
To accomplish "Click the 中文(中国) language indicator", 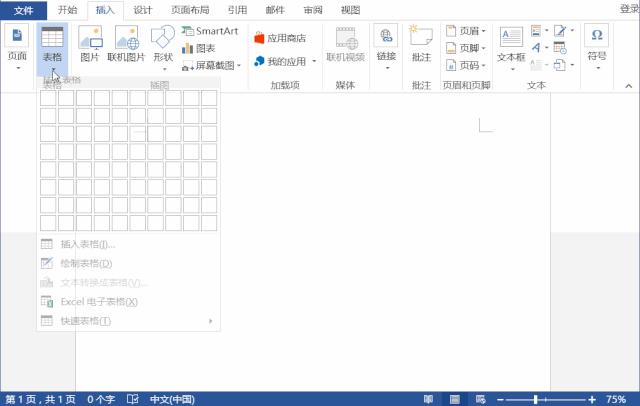I will [x=172, y=399].
